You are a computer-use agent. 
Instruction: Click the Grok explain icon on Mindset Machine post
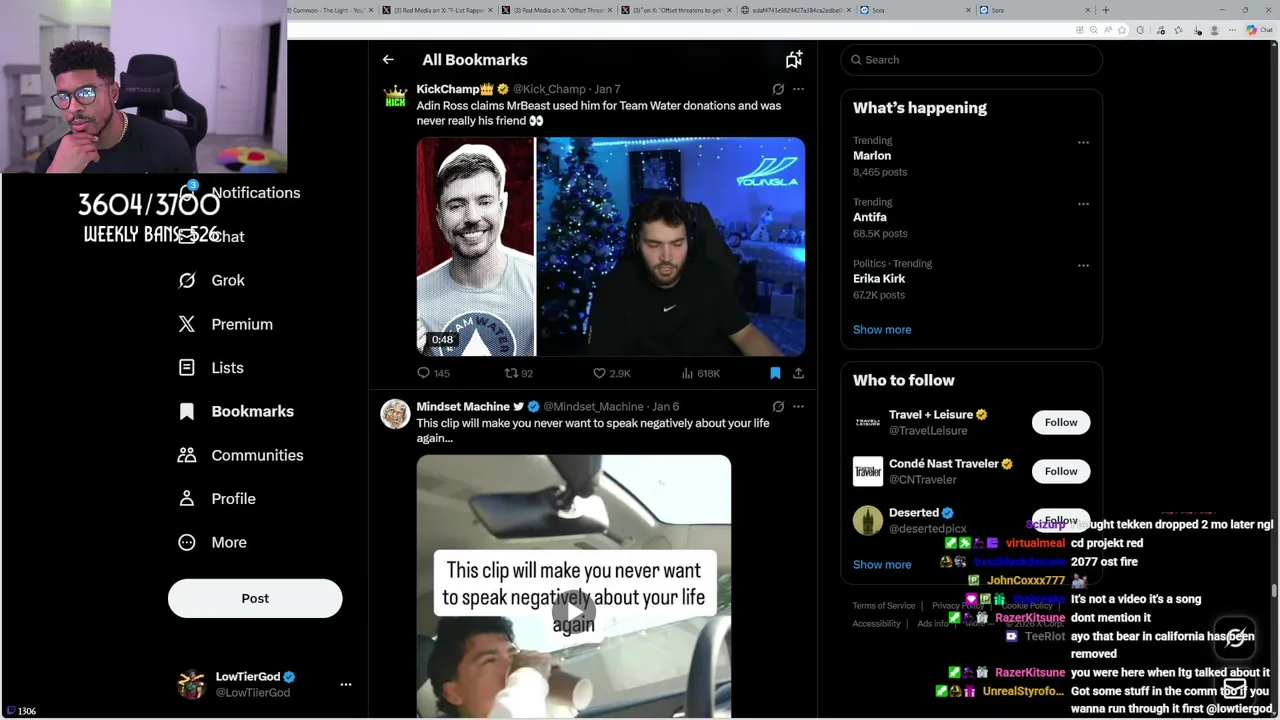coord(778,407)
